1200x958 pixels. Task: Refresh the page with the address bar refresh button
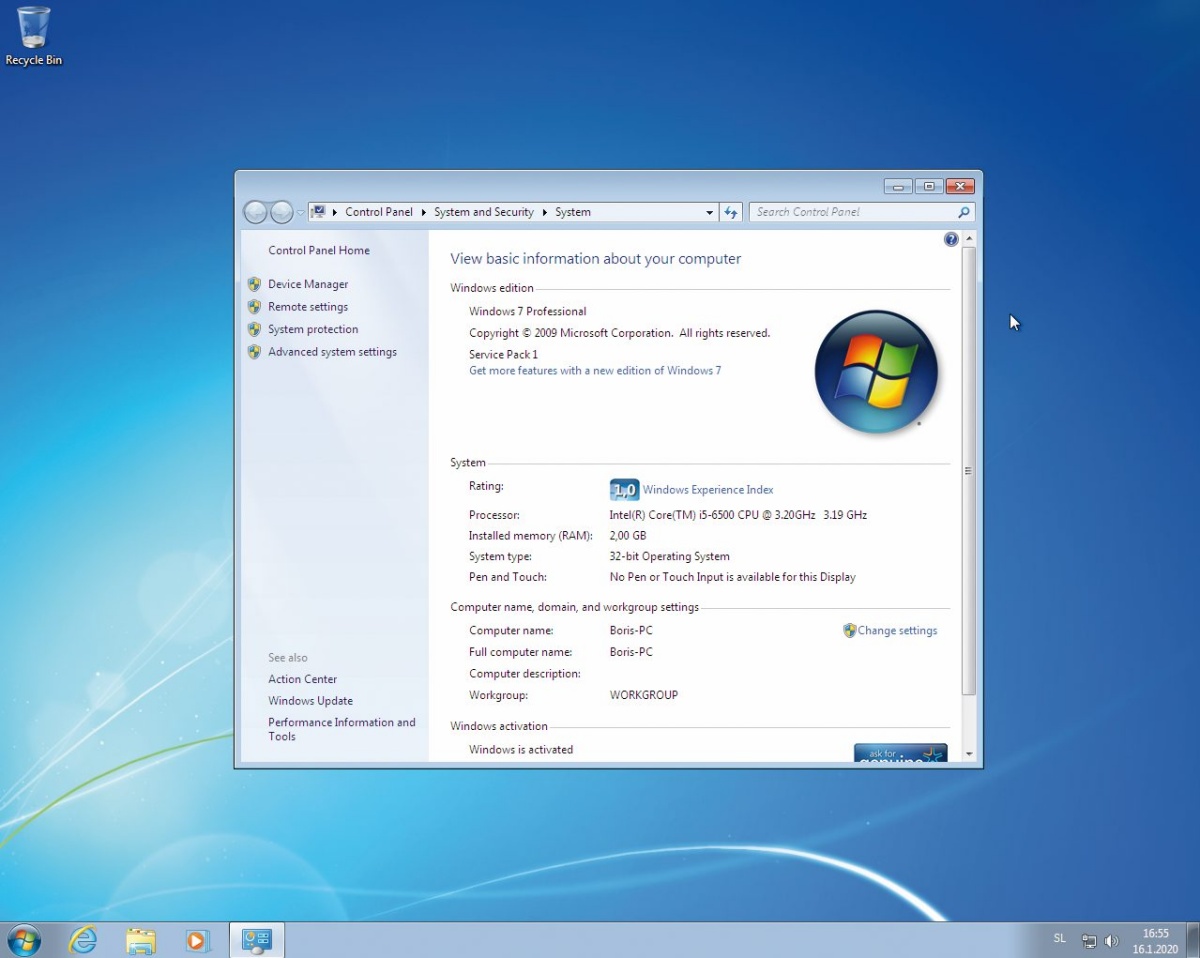pos(731,212)
